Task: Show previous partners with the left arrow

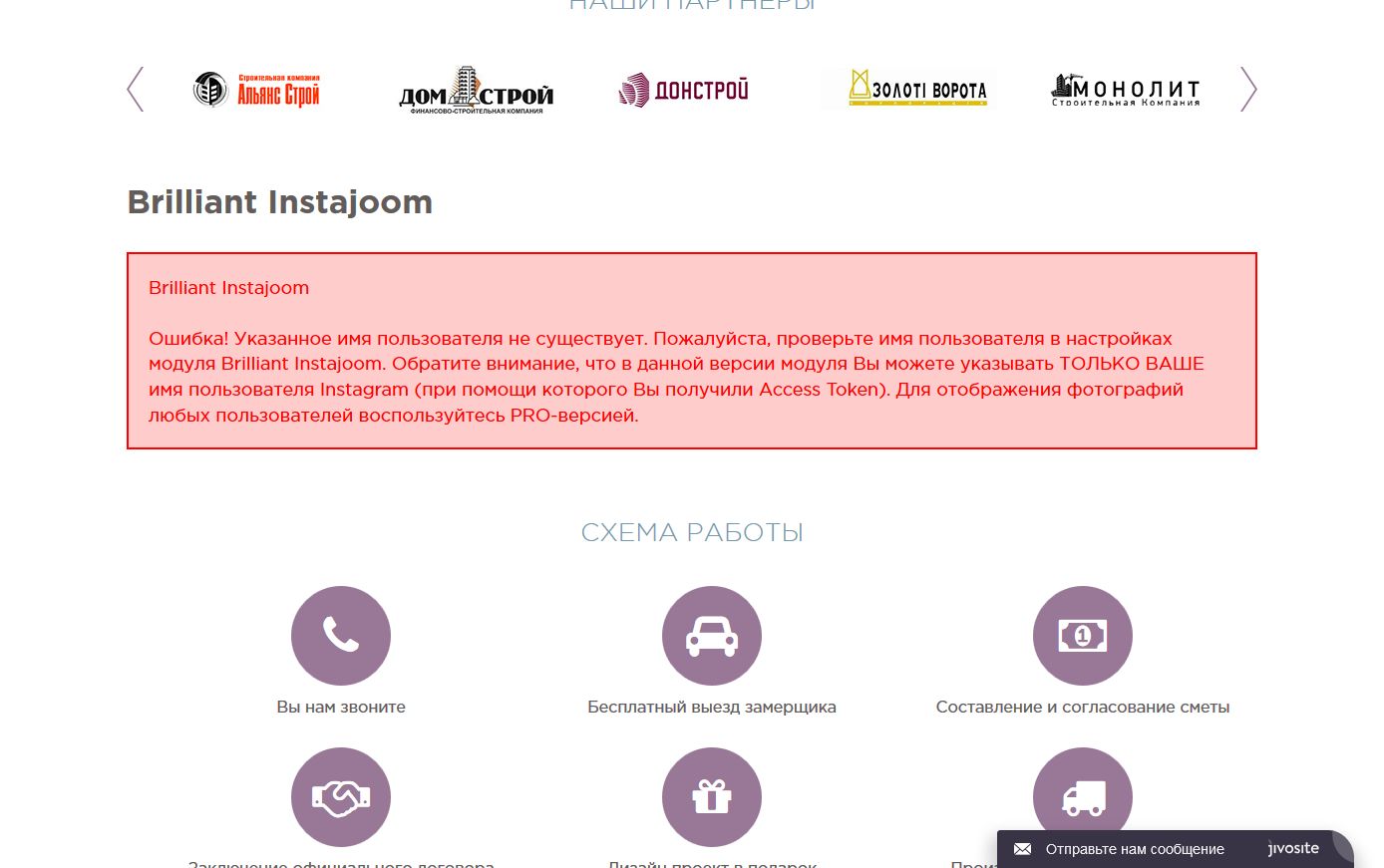Action: pos(136,90)
